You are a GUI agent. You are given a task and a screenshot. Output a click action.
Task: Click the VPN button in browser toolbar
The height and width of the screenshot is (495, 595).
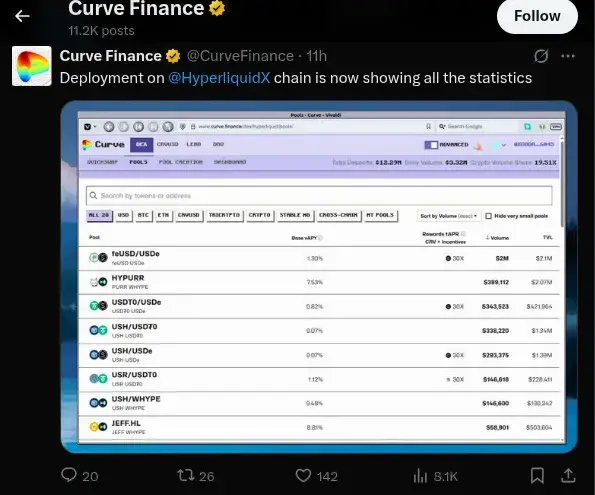[x=556, y=126]
